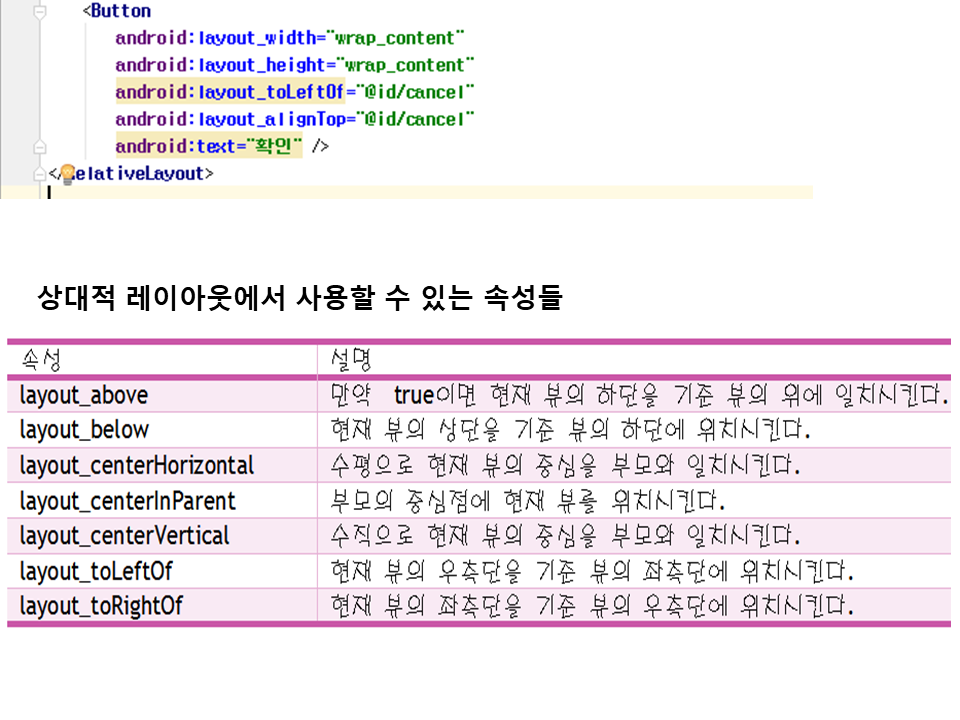Click the layout_centerInParent table cell
The image size is (960, 720).
(x=127, y=500)
